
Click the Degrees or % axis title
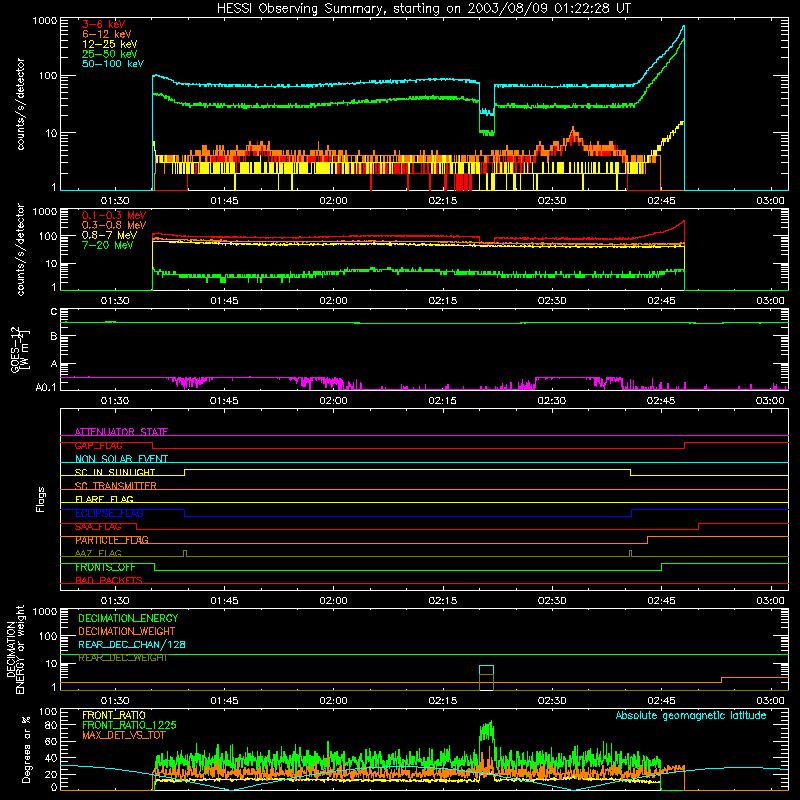tap(26, 749)
